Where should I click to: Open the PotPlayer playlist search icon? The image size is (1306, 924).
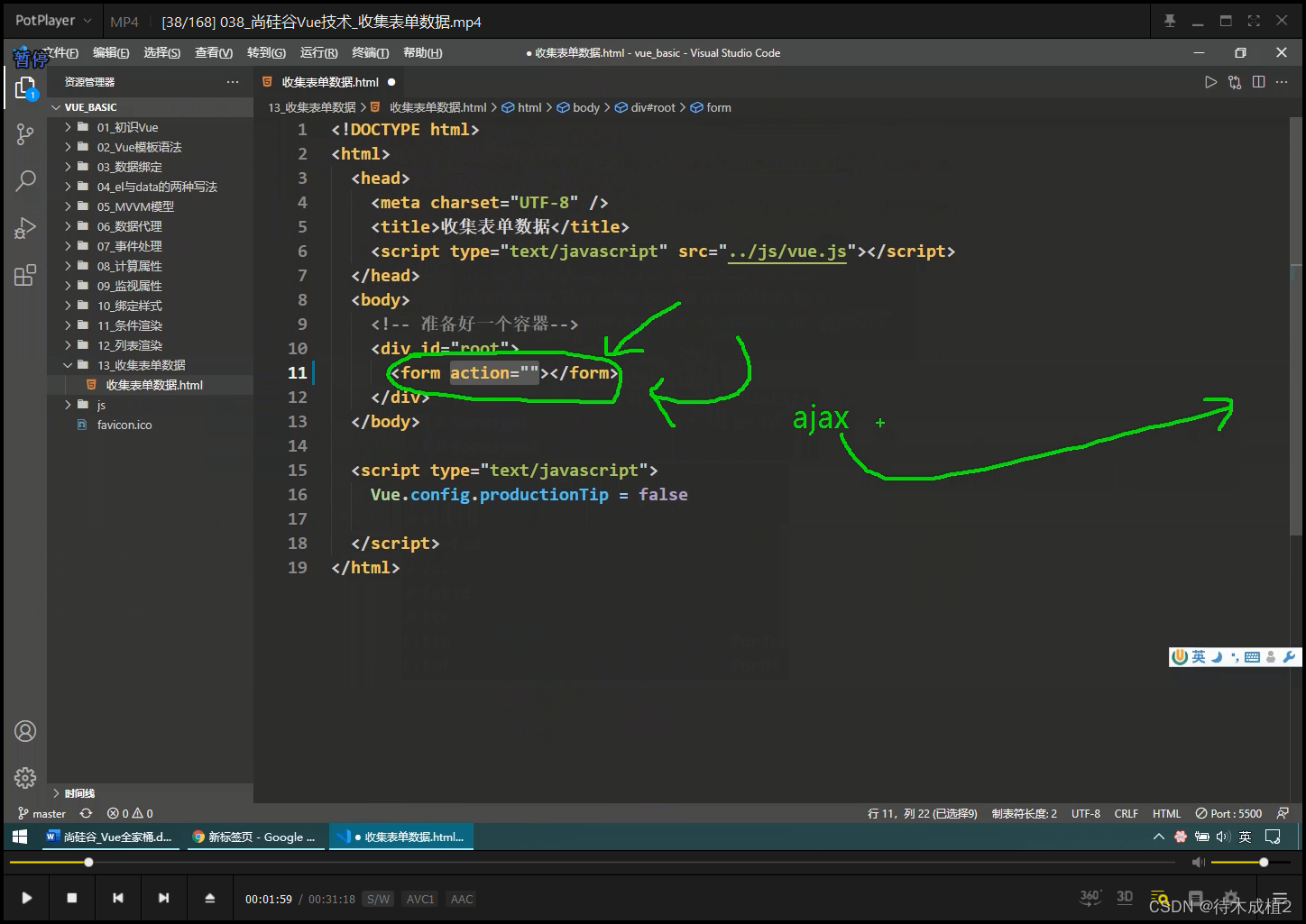(x=1160, y=899)
